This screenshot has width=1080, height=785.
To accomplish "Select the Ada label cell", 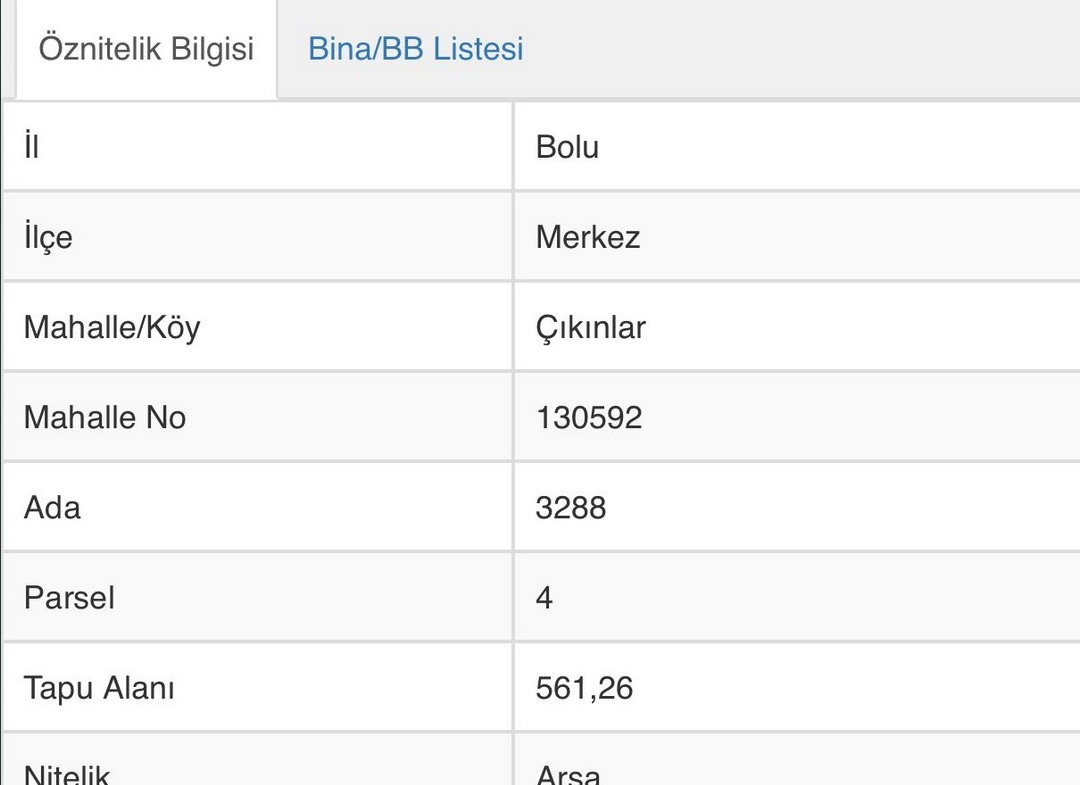I will pos(258,507).
